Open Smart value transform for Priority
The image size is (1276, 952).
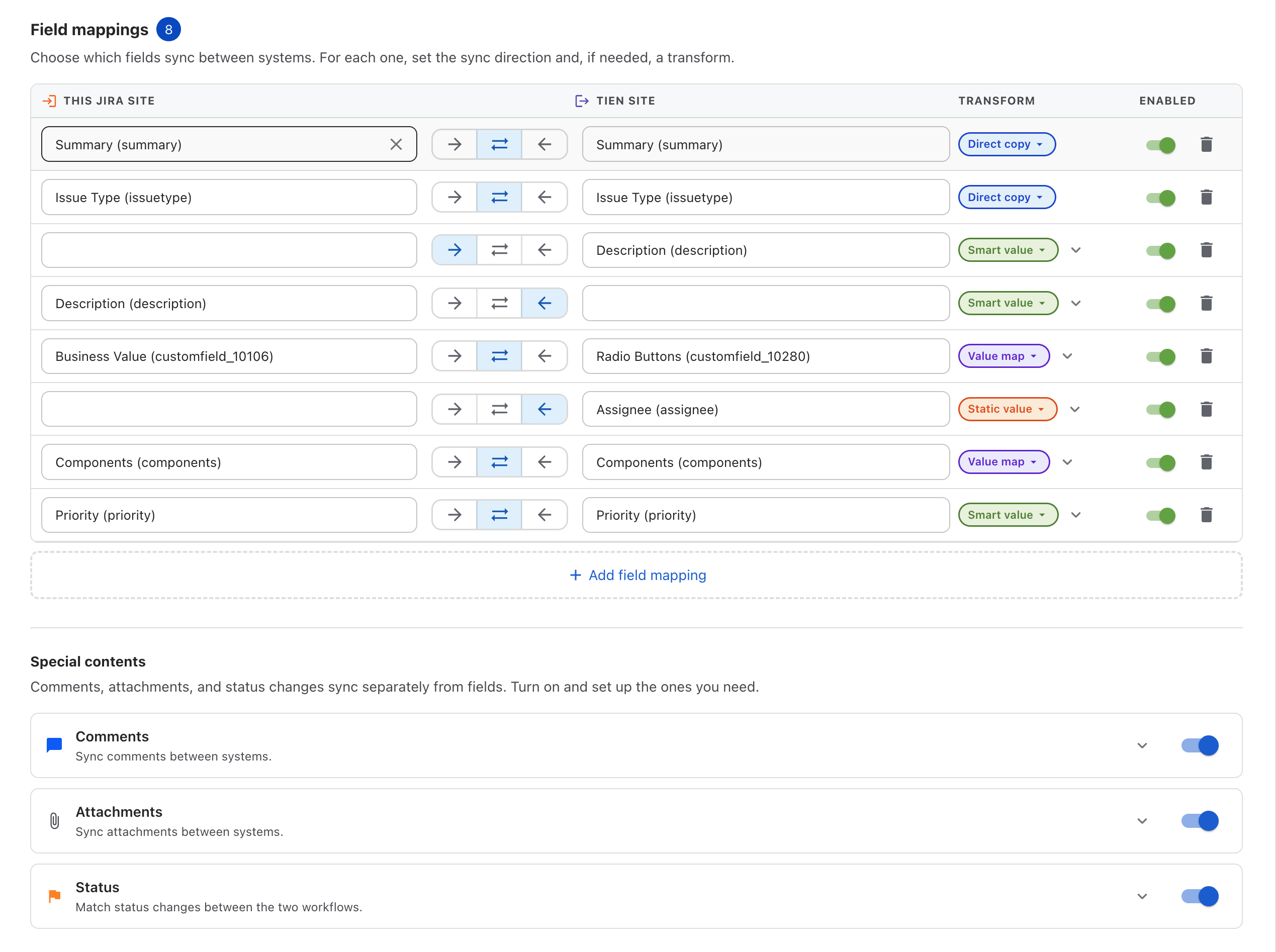(1008, 515)
